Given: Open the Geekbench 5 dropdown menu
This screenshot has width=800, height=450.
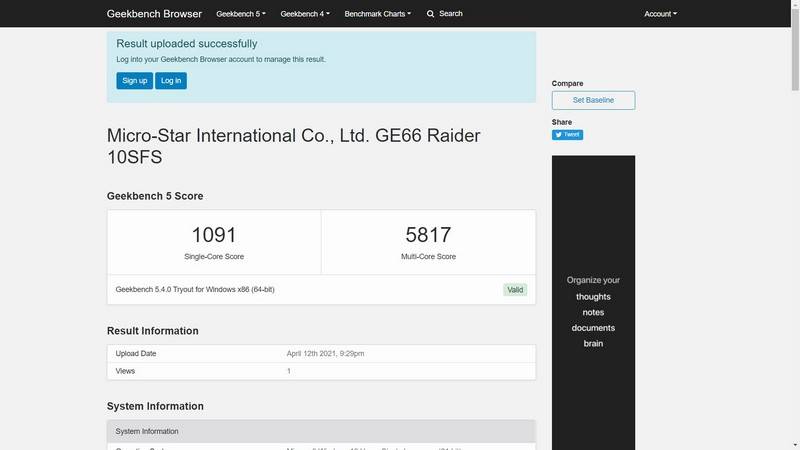Looking at the screenshot, I should [241, 14].
